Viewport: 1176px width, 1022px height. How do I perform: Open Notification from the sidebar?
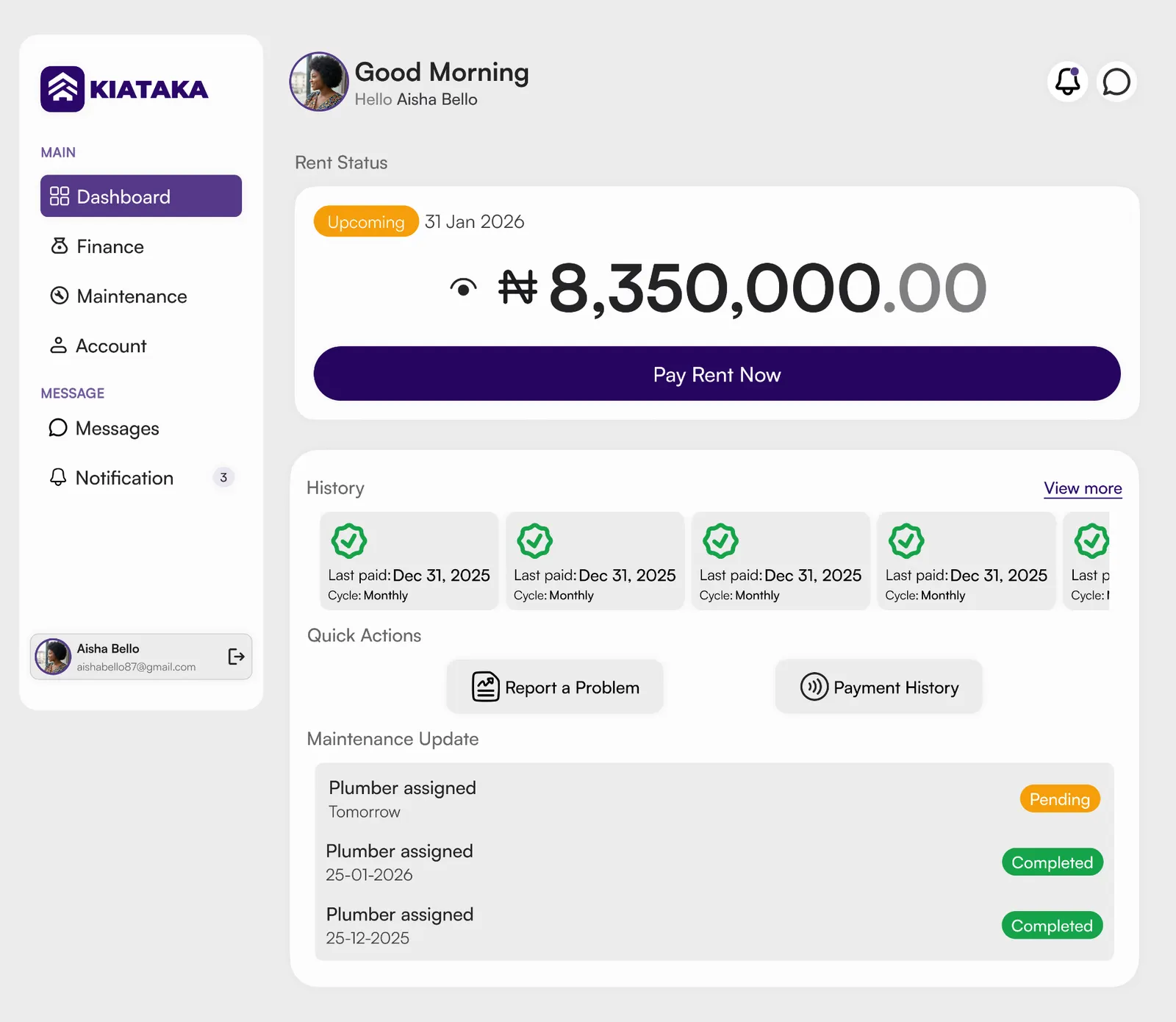[x=141, y=478]
